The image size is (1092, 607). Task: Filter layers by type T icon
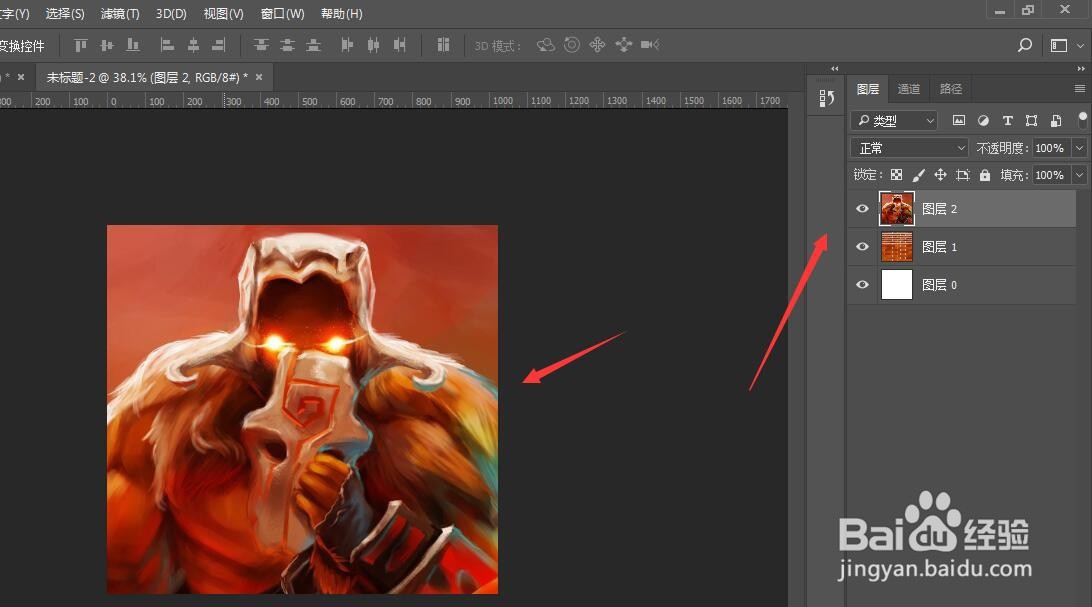point(1007,120)
